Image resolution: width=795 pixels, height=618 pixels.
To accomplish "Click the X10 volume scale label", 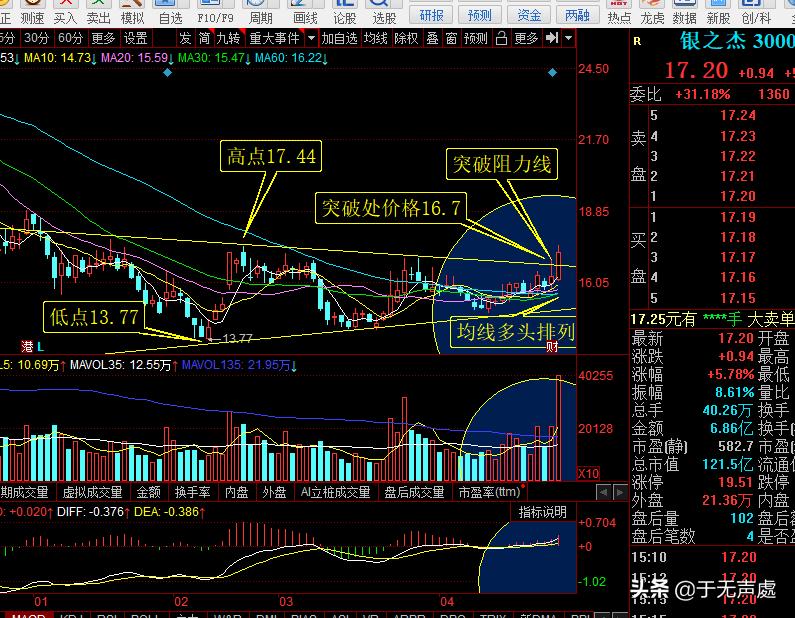I will [589, 474].
